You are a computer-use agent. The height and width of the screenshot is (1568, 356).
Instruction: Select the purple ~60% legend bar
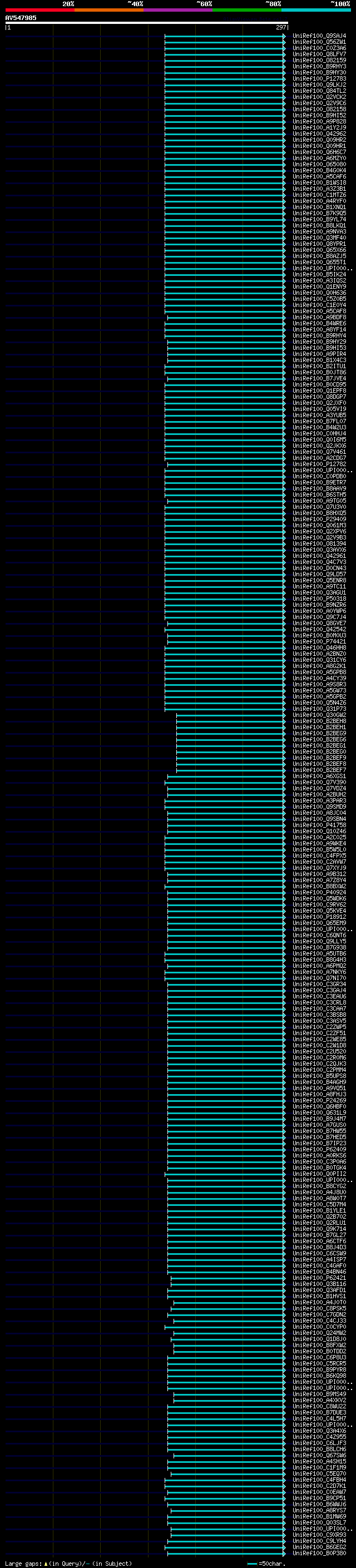pyautogui.click(x=179, y=10)
